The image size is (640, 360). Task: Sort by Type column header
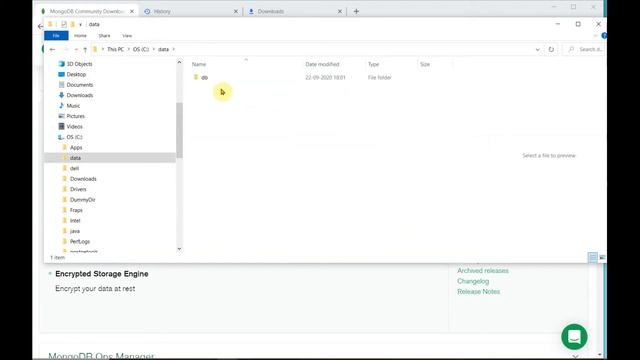pos(373,64)
